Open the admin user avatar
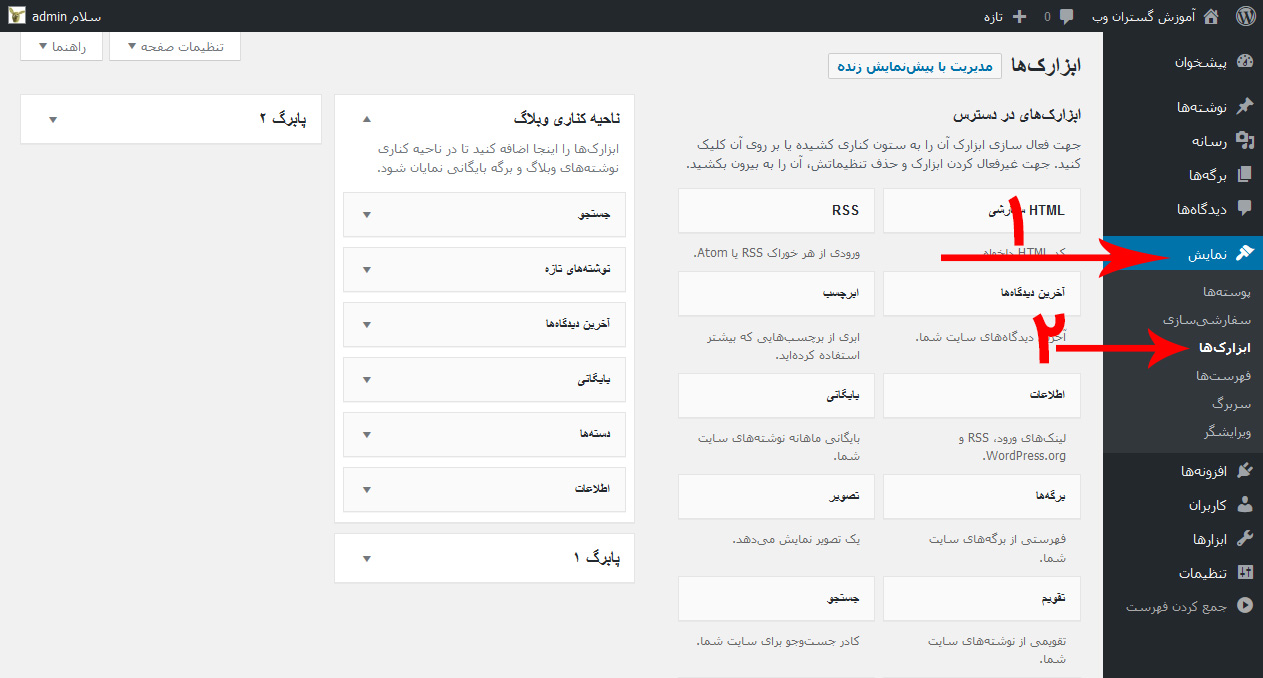1263x678 pixels. pos(17,17)
